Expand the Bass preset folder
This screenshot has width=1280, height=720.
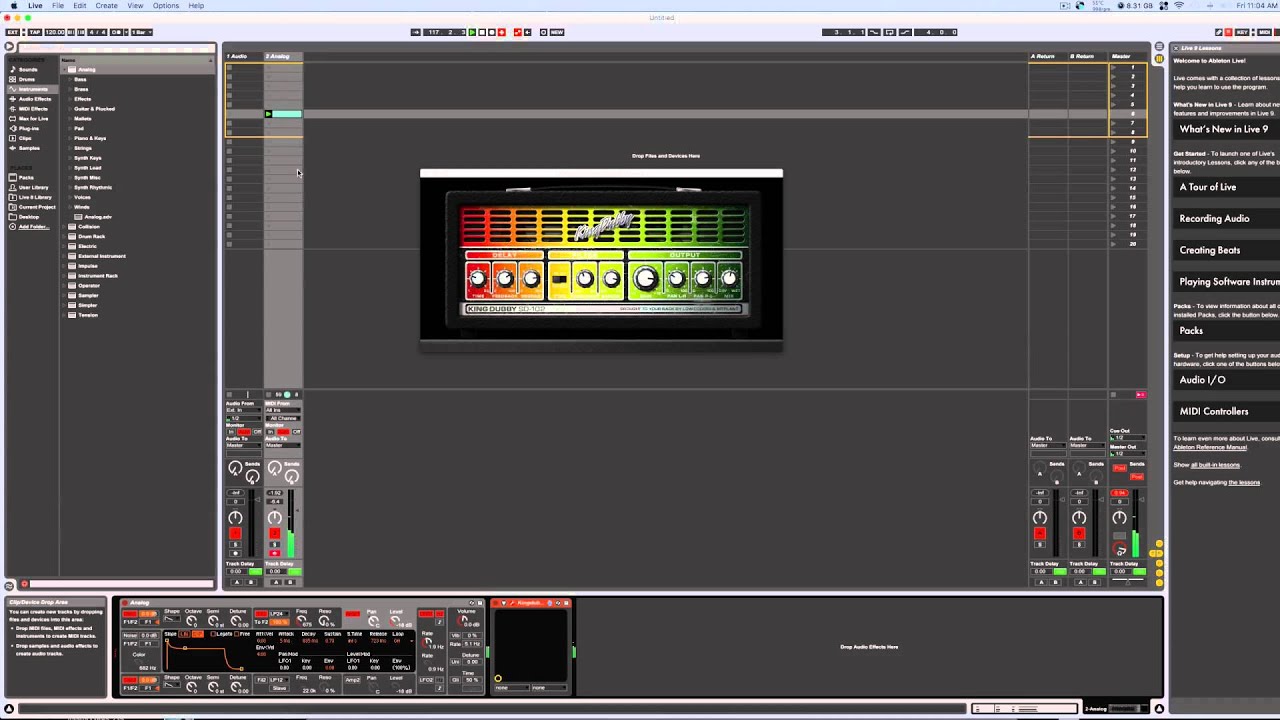tap(70, 79)
